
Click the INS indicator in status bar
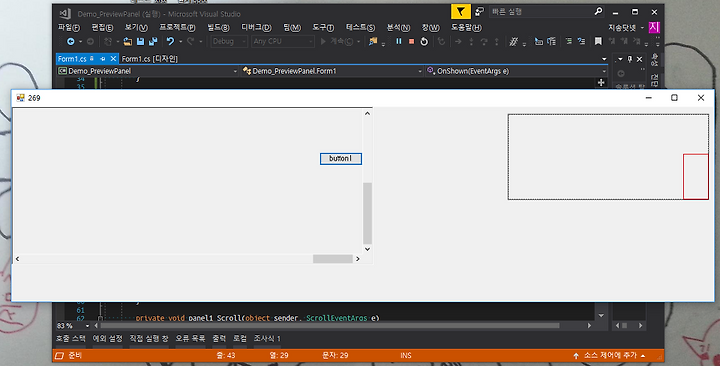(x=405, y=355)
